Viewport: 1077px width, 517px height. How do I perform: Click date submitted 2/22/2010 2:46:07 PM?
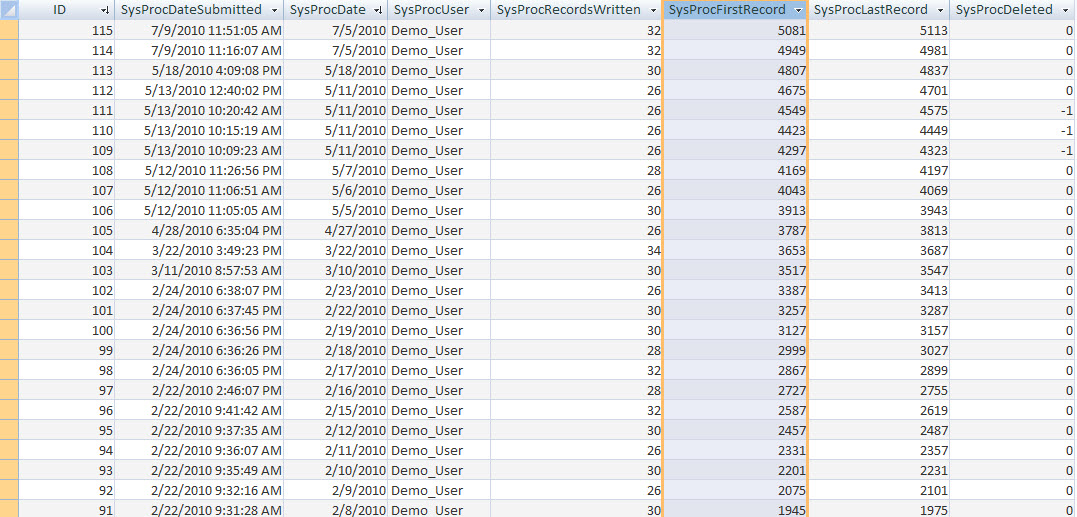(199, 391)
